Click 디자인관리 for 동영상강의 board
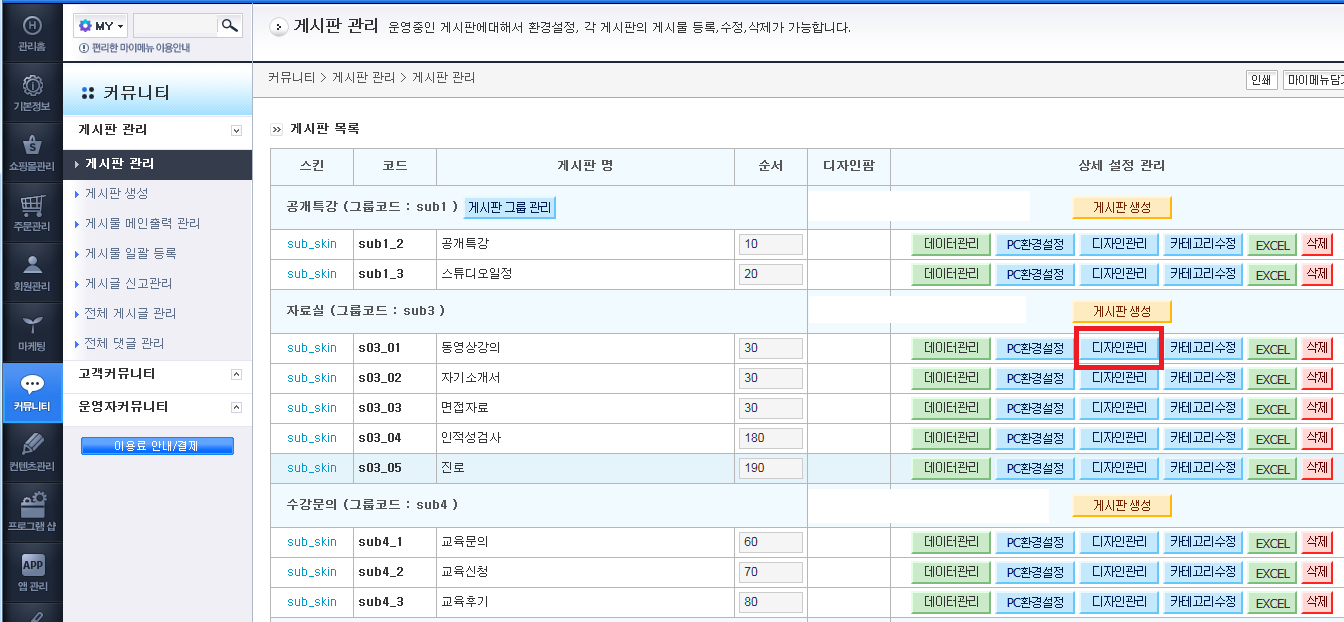1344x622 pixels. pos(1119,348)
